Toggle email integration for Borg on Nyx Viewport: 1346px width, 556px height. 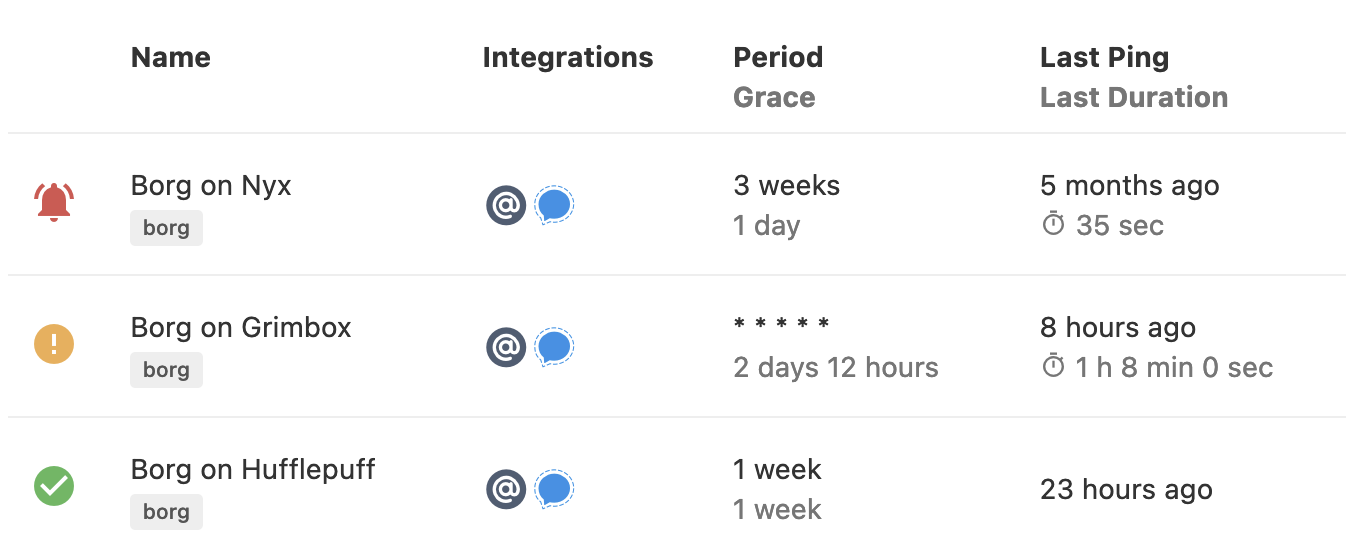(x=506, y=205)
